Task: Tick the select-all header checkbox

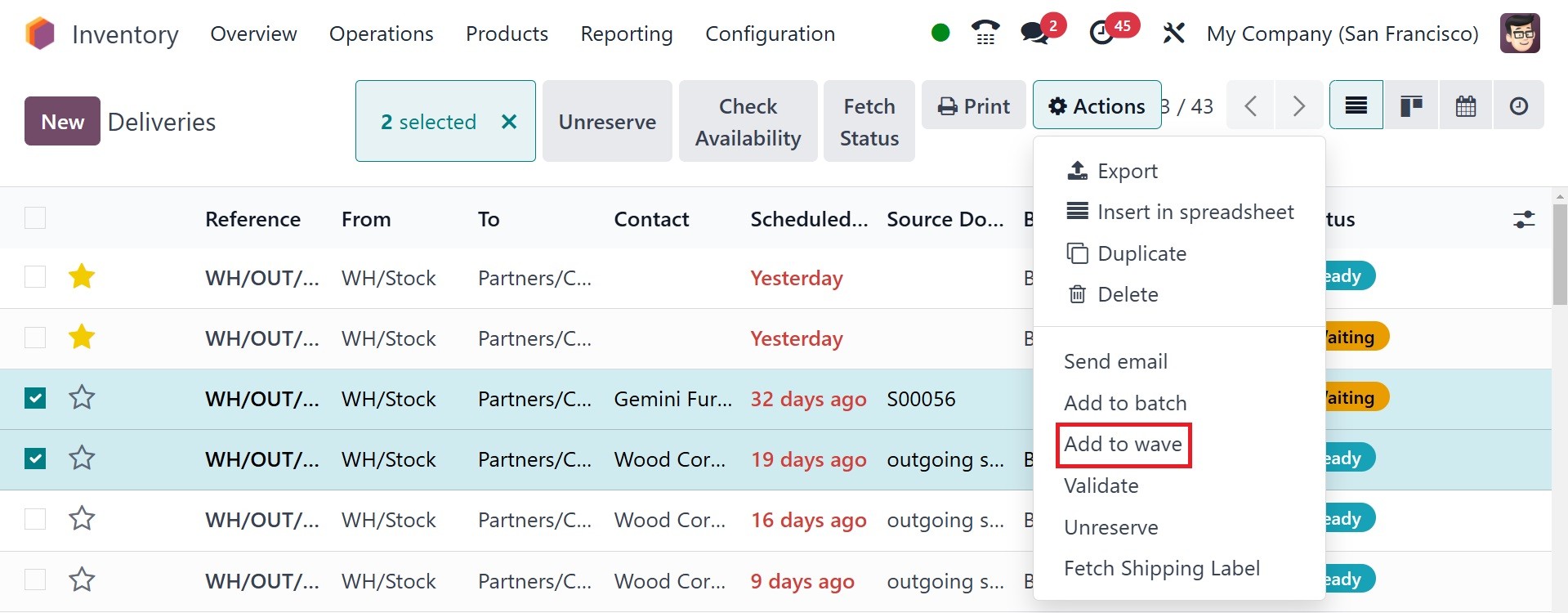Action: click(x=35, y=218)
